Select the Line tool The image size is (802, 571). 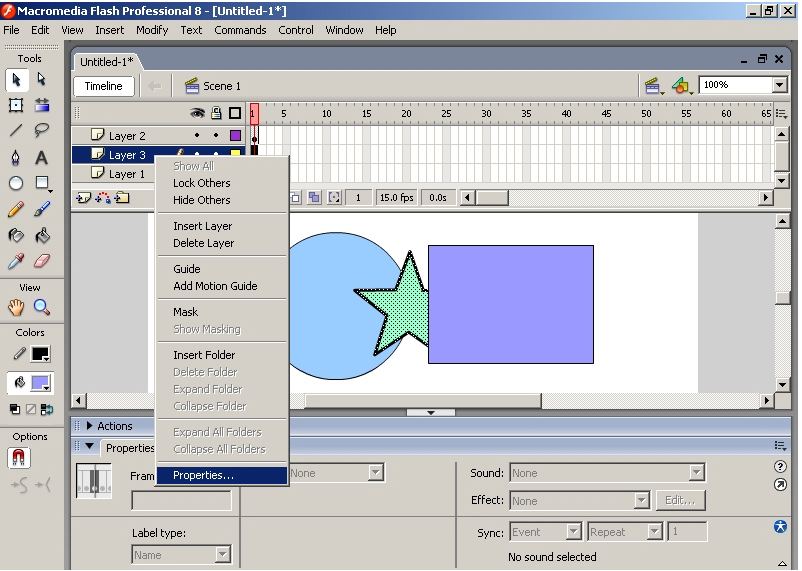click(16, 130)
